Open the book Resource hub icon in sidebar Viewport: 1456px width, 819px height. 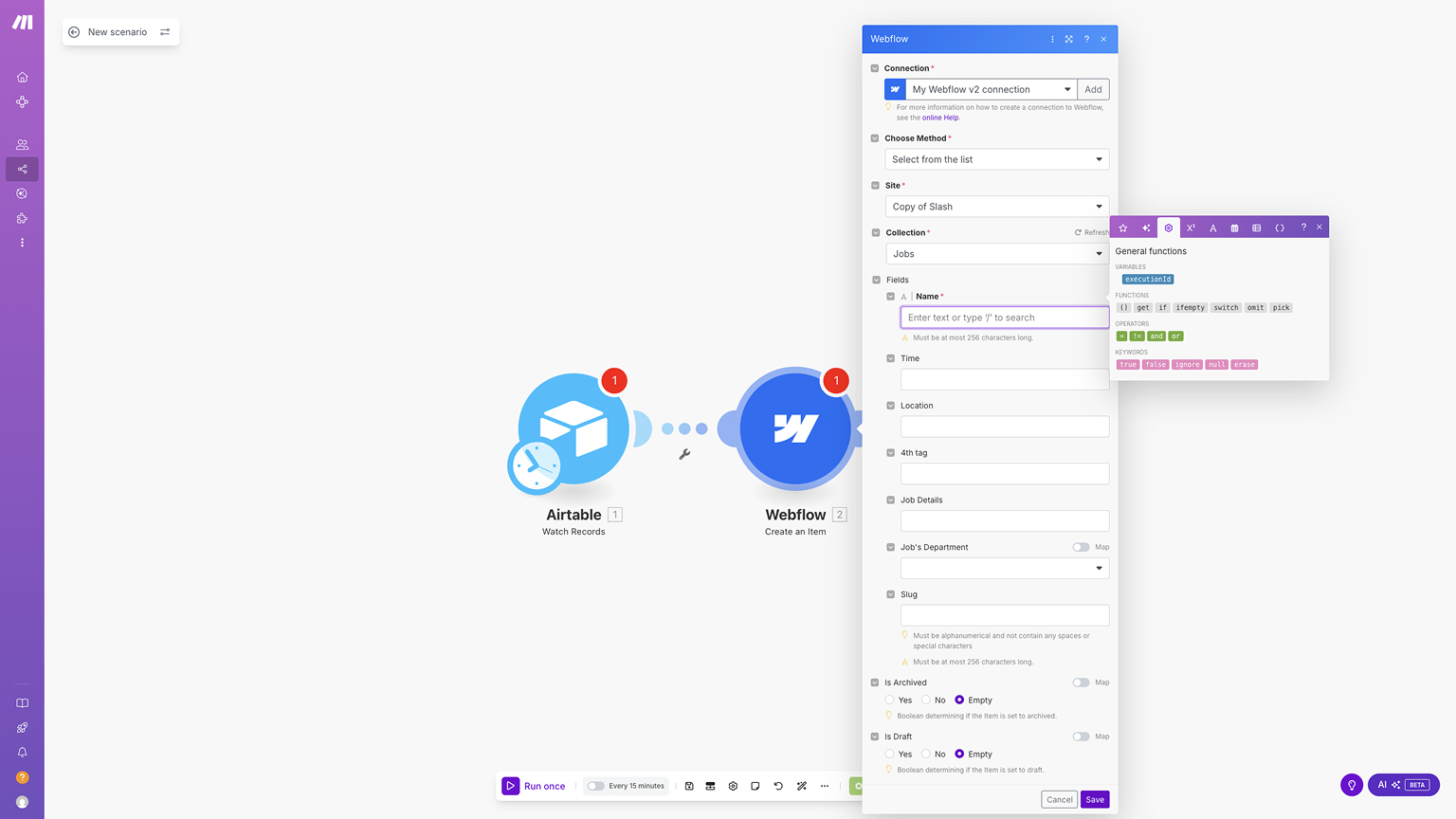point(22,703)
